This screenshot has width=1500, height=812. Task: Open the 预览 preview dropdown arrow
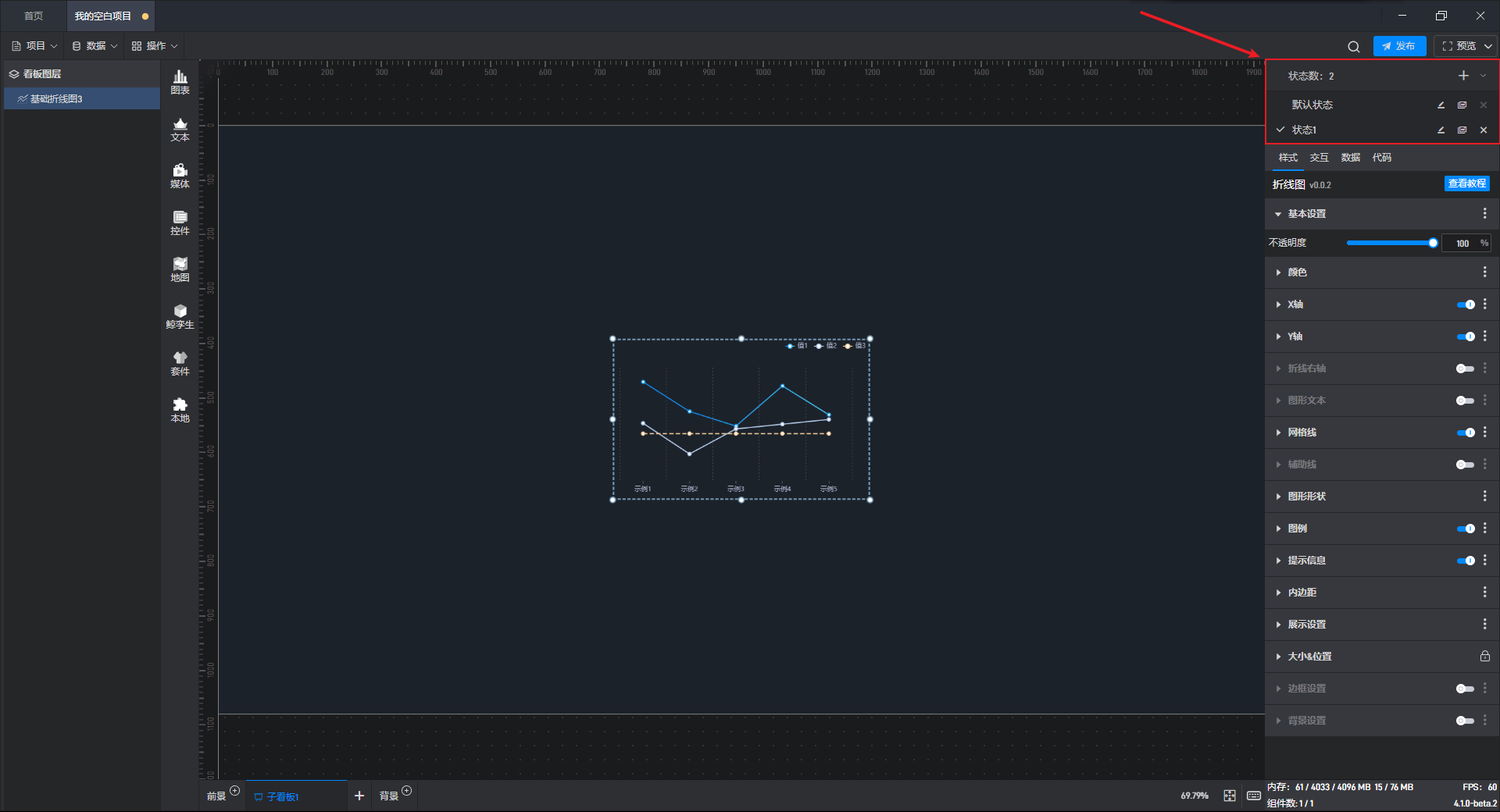point(1489,47)
